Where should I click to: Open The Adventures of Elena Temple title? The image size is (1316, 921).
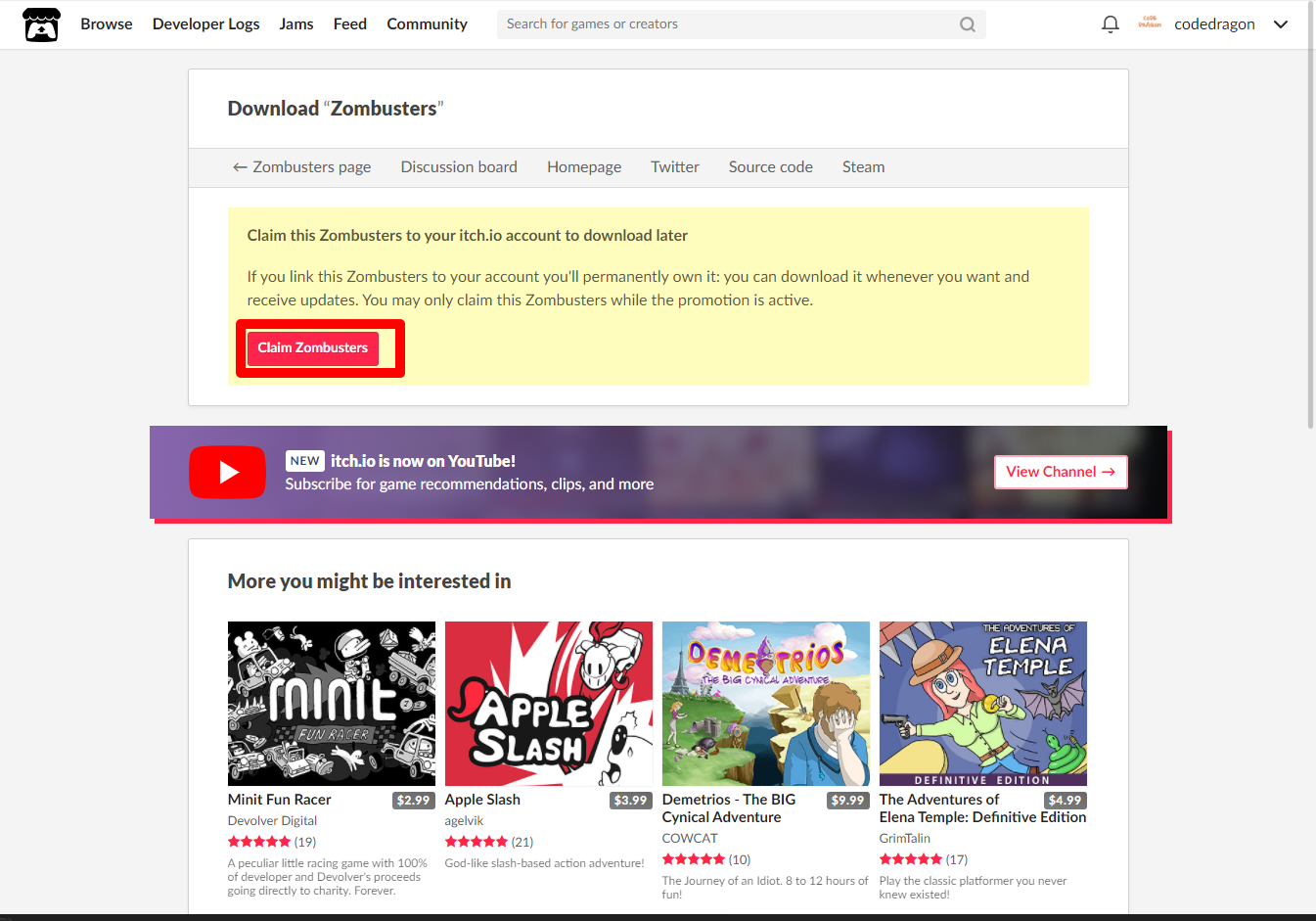tap(982, 808)
